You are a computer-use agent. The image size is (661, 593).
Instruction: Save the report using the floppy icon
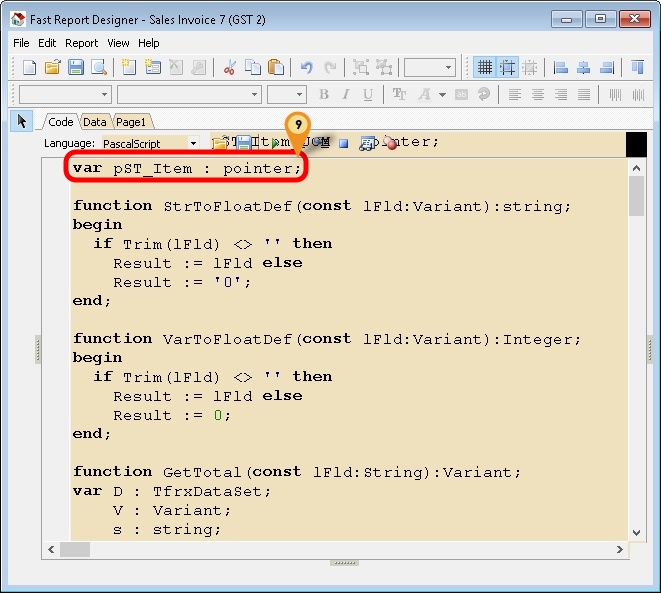pos(76,67)
